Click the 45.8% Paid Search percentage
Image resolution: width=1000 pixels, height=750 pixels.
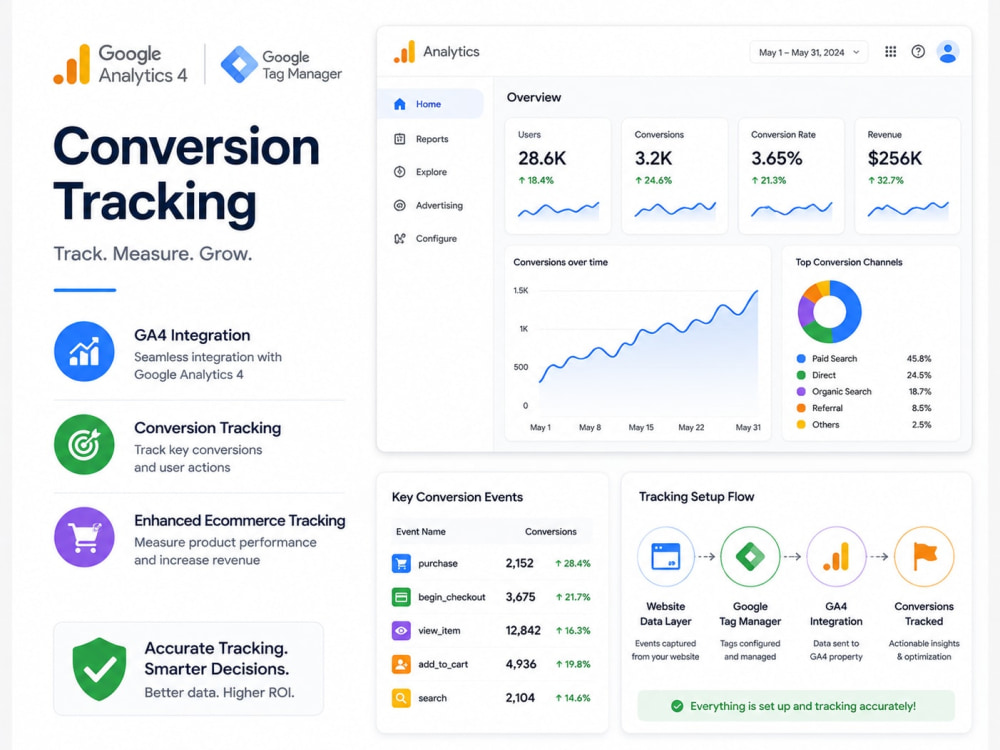tap(919, 358)
